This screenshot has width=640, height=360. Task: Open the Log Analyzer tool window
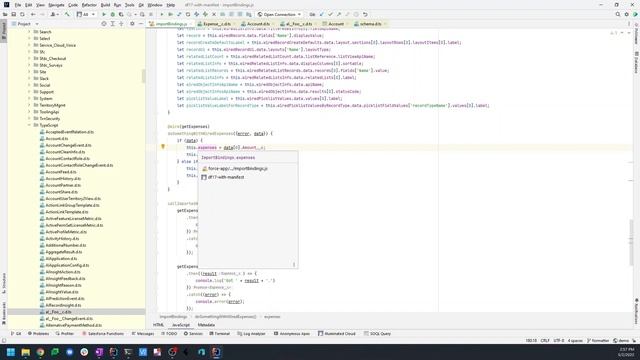coord(251,333)
